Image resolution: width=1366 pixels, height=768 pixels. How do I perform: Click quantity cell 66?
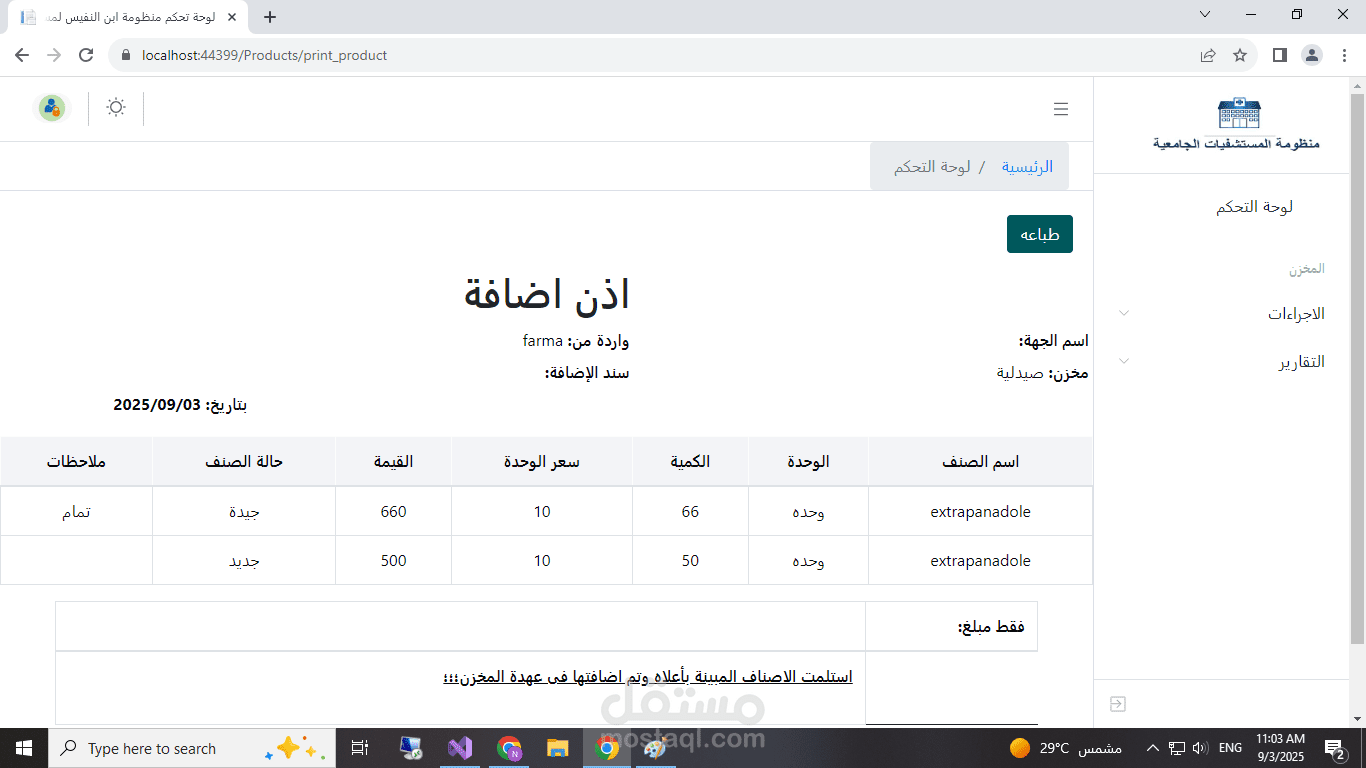click(690, 512)
